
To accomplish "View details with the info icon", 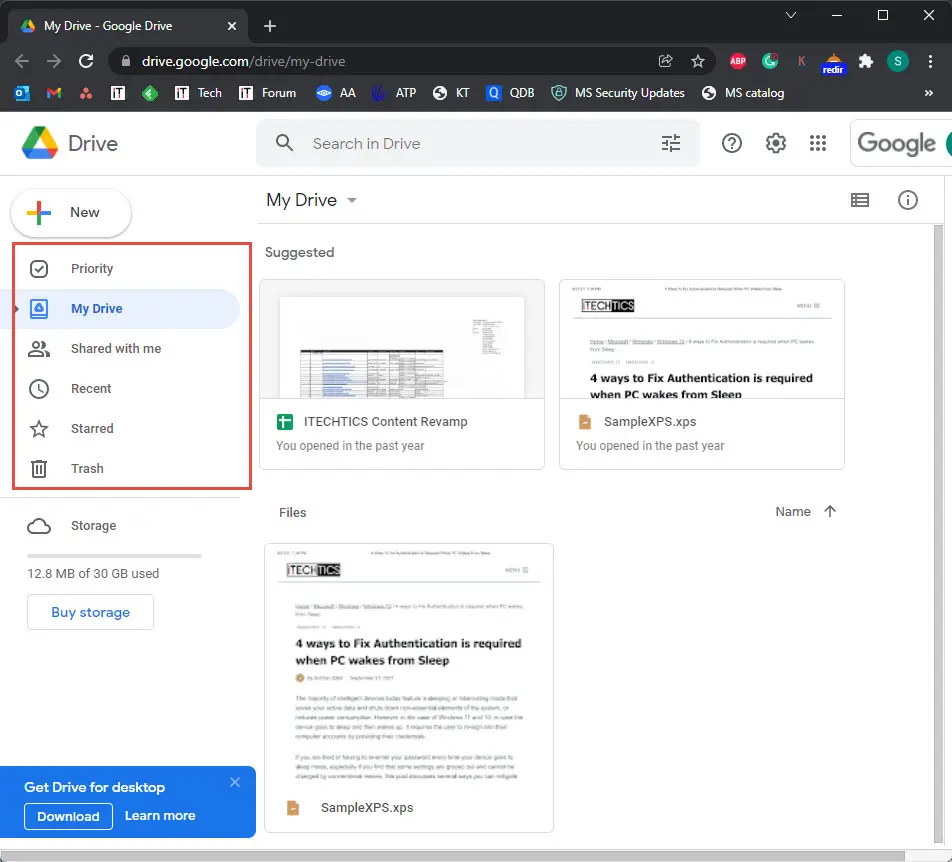I will tap(908, 200).
